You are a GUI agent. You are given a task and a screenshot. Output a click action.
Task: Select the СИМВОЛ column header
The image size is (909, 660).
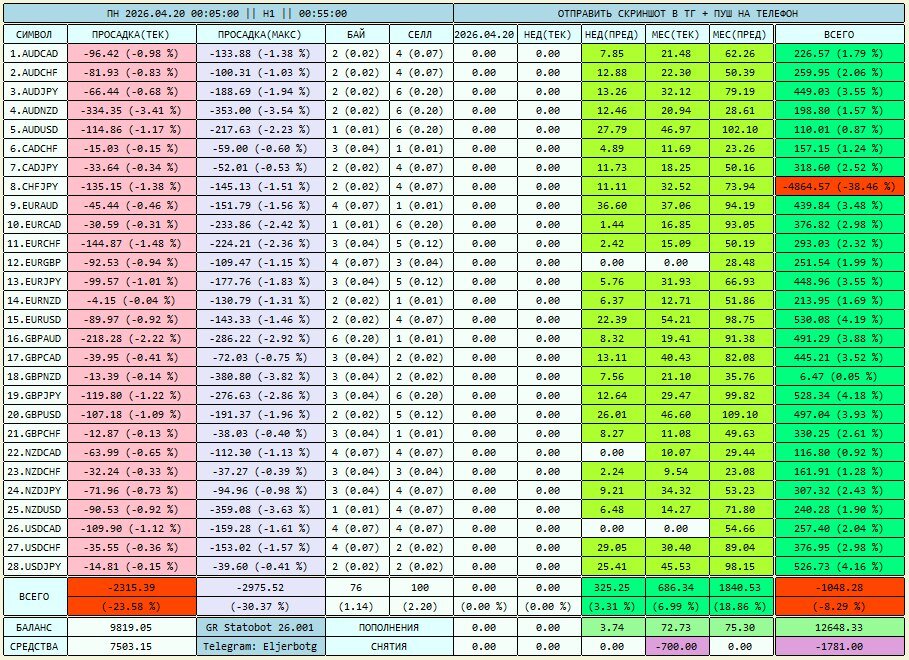[34, 34]
